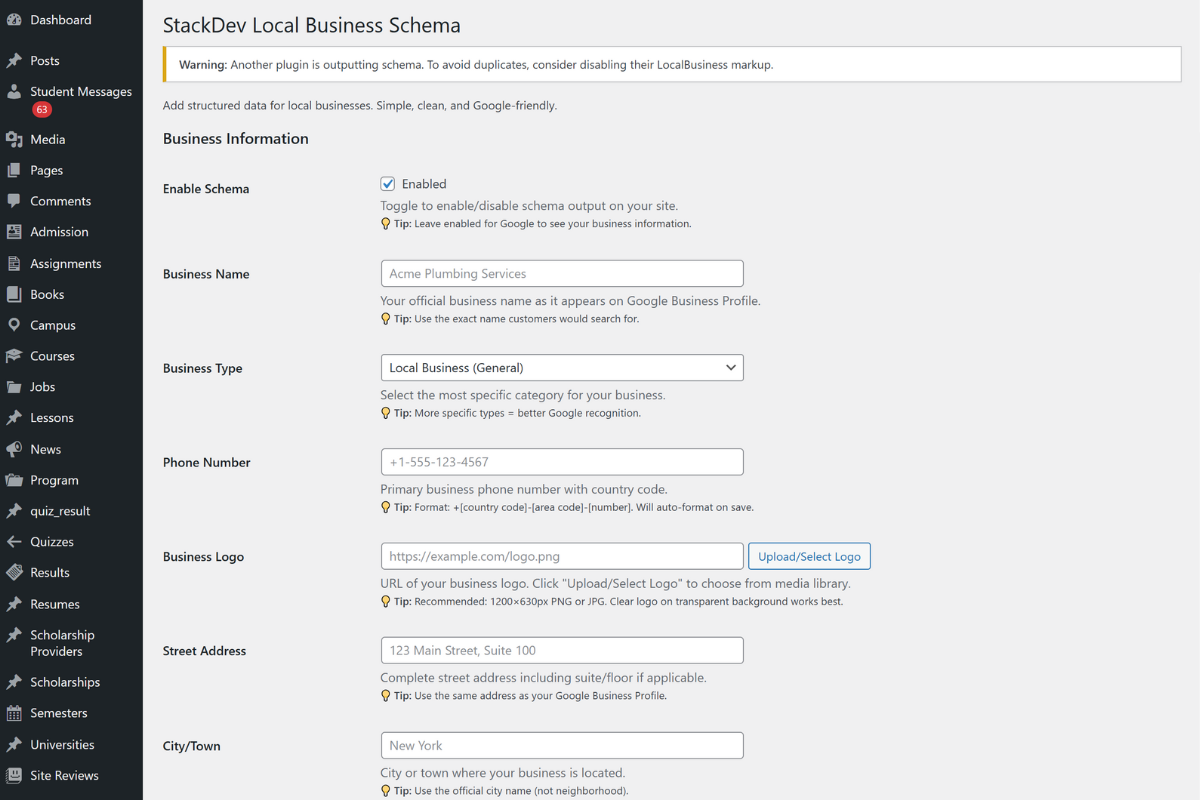Click the Semesters calendar icon
The height and width of the screenshot is (800, 1200).
coord(14,713)
